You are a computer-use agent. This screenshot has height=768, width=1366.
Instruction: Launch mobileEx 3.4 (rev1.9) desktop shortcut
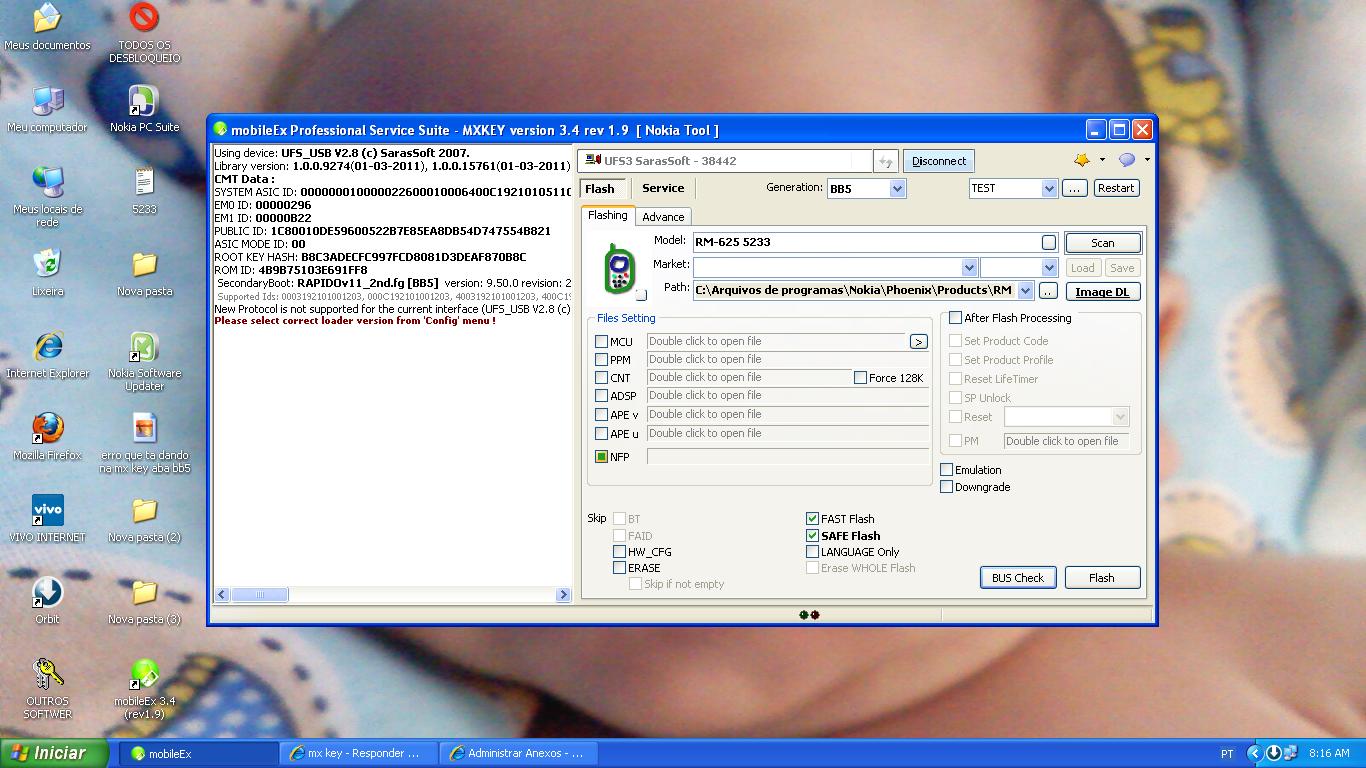(144, 689)
